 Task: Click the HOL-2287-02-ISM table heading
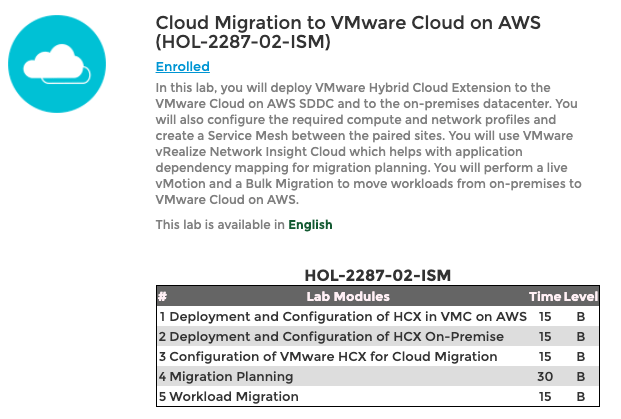[377, 275]
